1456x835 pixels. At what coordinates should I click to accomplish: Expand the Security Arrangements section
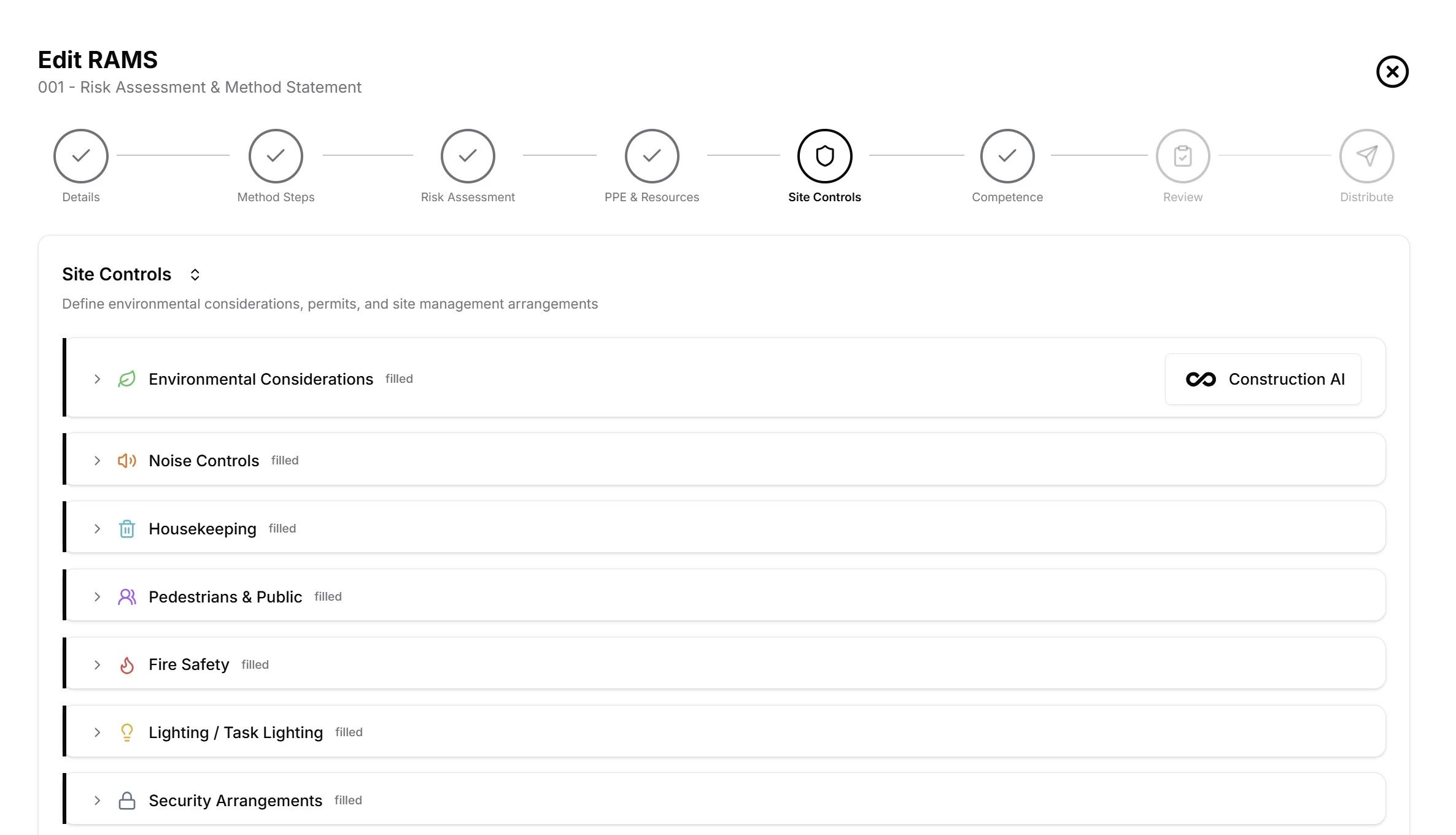(97, 801)
